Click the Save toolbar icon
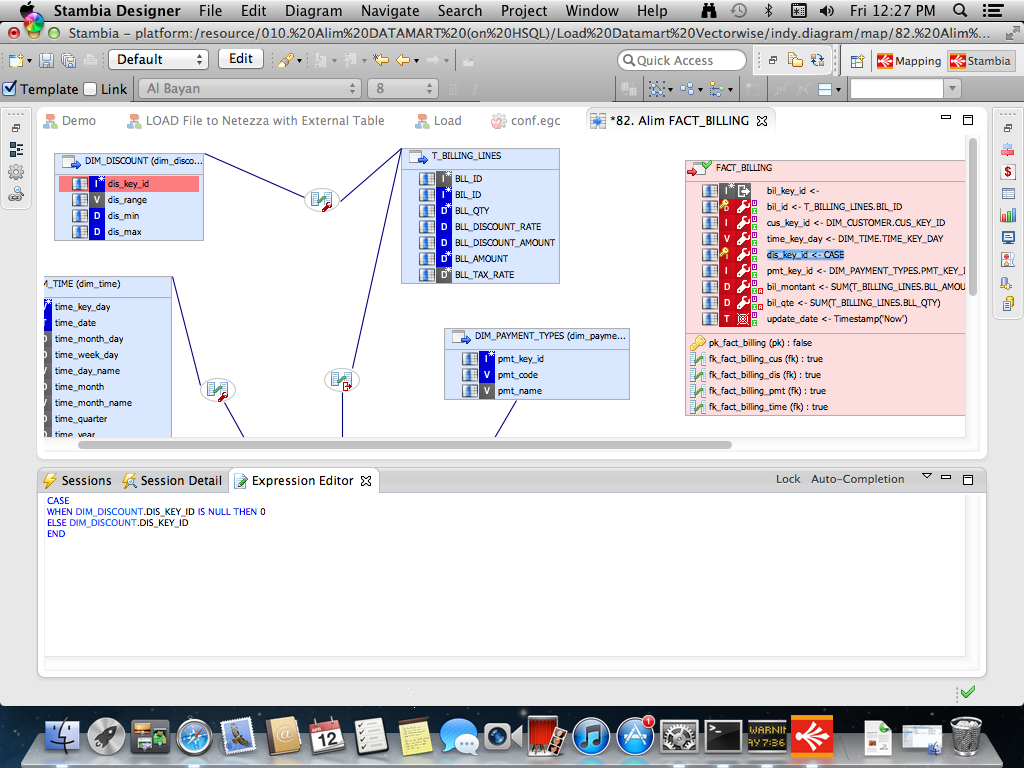This screenshot has width=1024, height=768. click(46, 61)
